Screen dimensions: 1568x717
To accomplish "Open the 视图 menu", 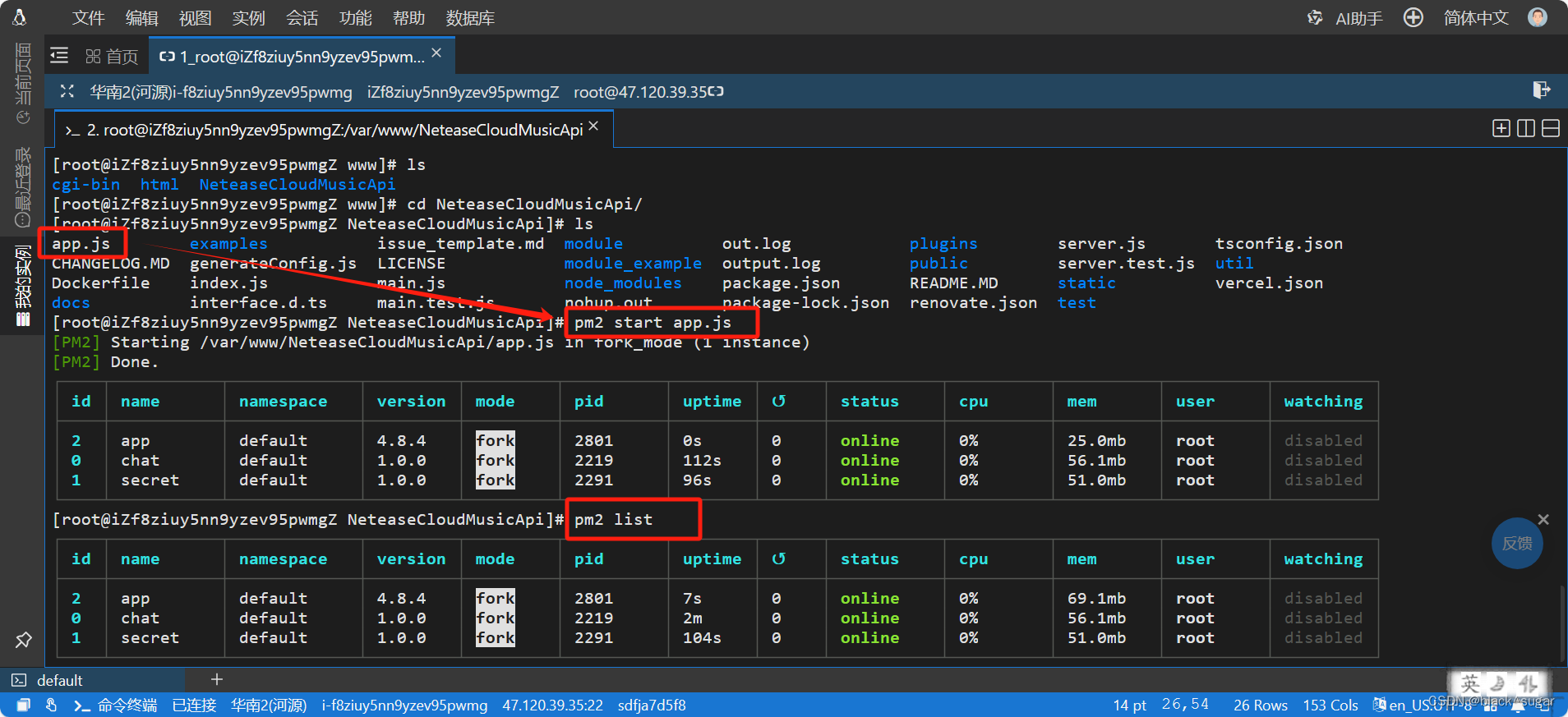I will point(195,18).
